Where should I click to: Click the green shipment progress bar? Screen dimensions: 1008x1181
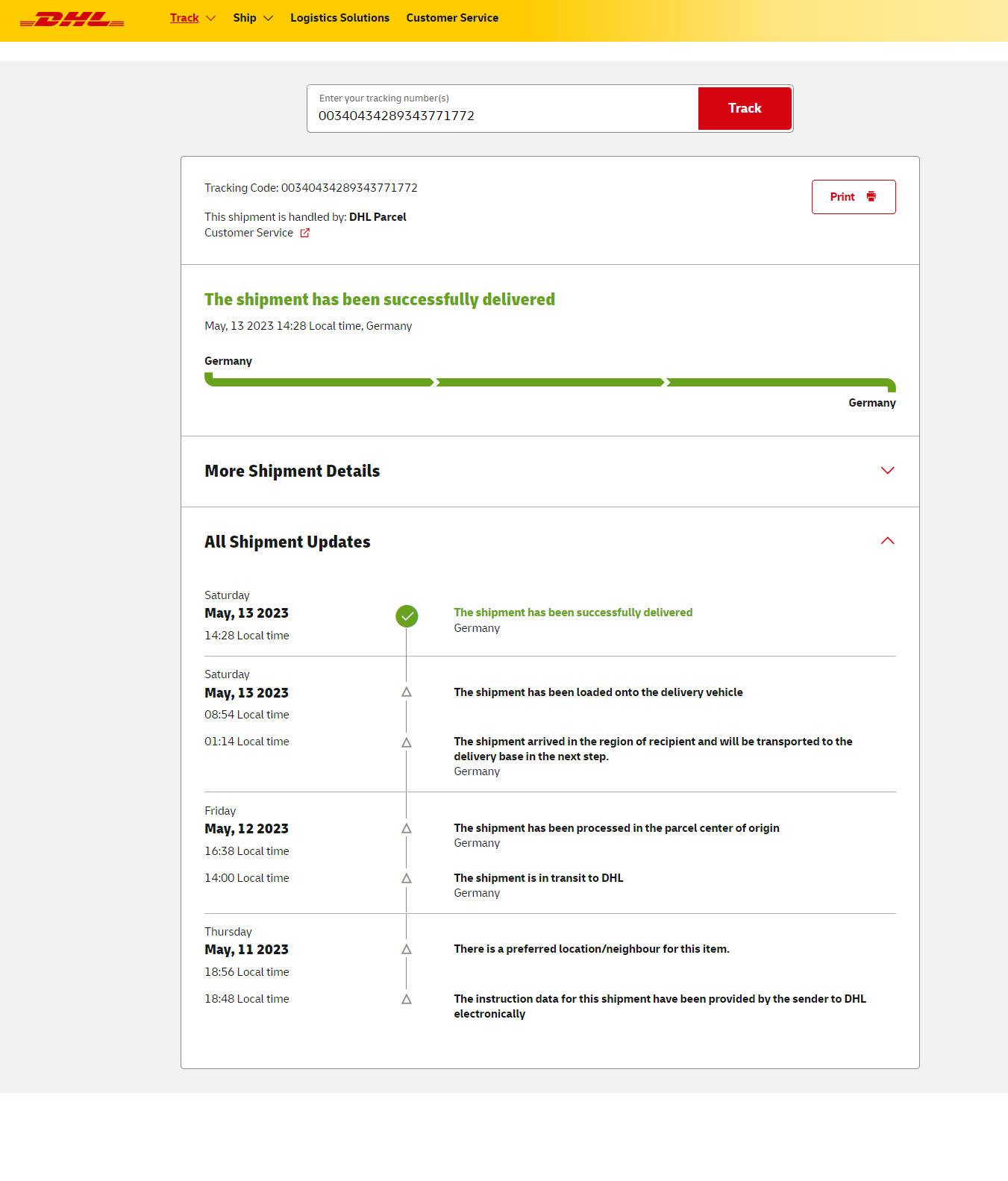[x=550, y=383]
